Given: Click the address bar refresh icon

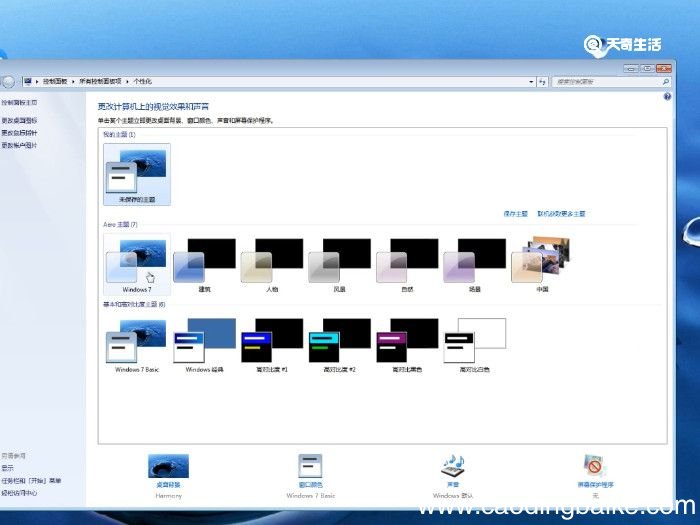Looking at the screenshot, I should click(542, 82).
